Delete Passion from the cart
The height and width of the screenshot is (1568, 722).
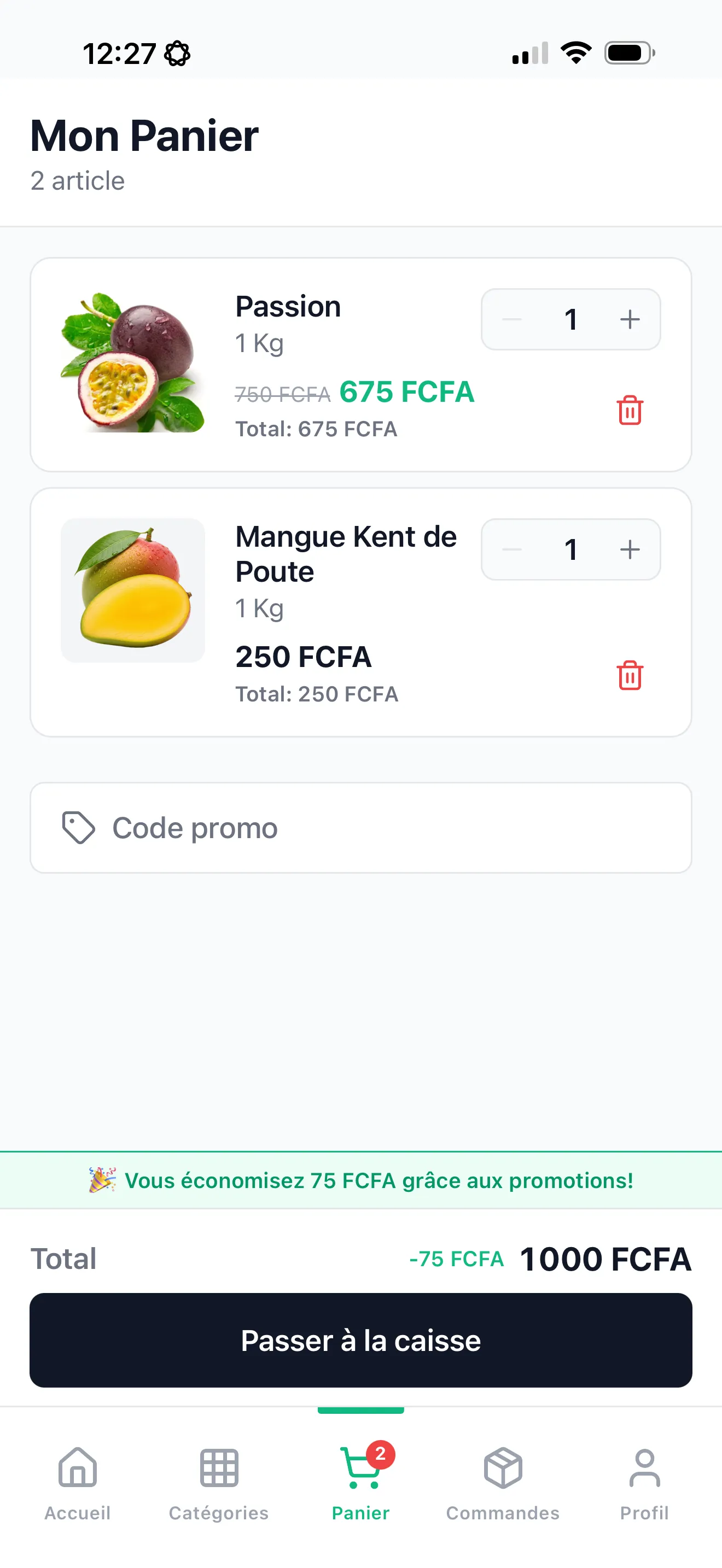coord(630,410)
